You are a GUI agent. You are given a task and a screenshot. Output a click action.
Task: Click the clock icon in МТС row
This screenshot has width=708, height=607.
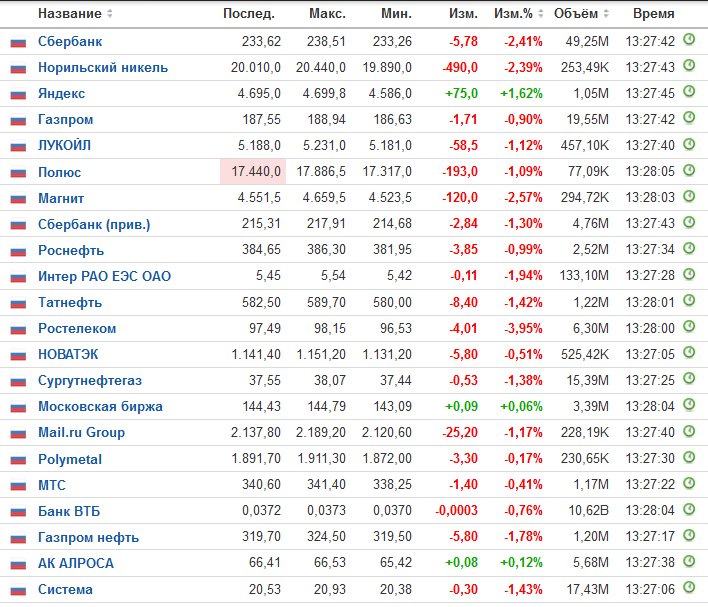[689, 483]
